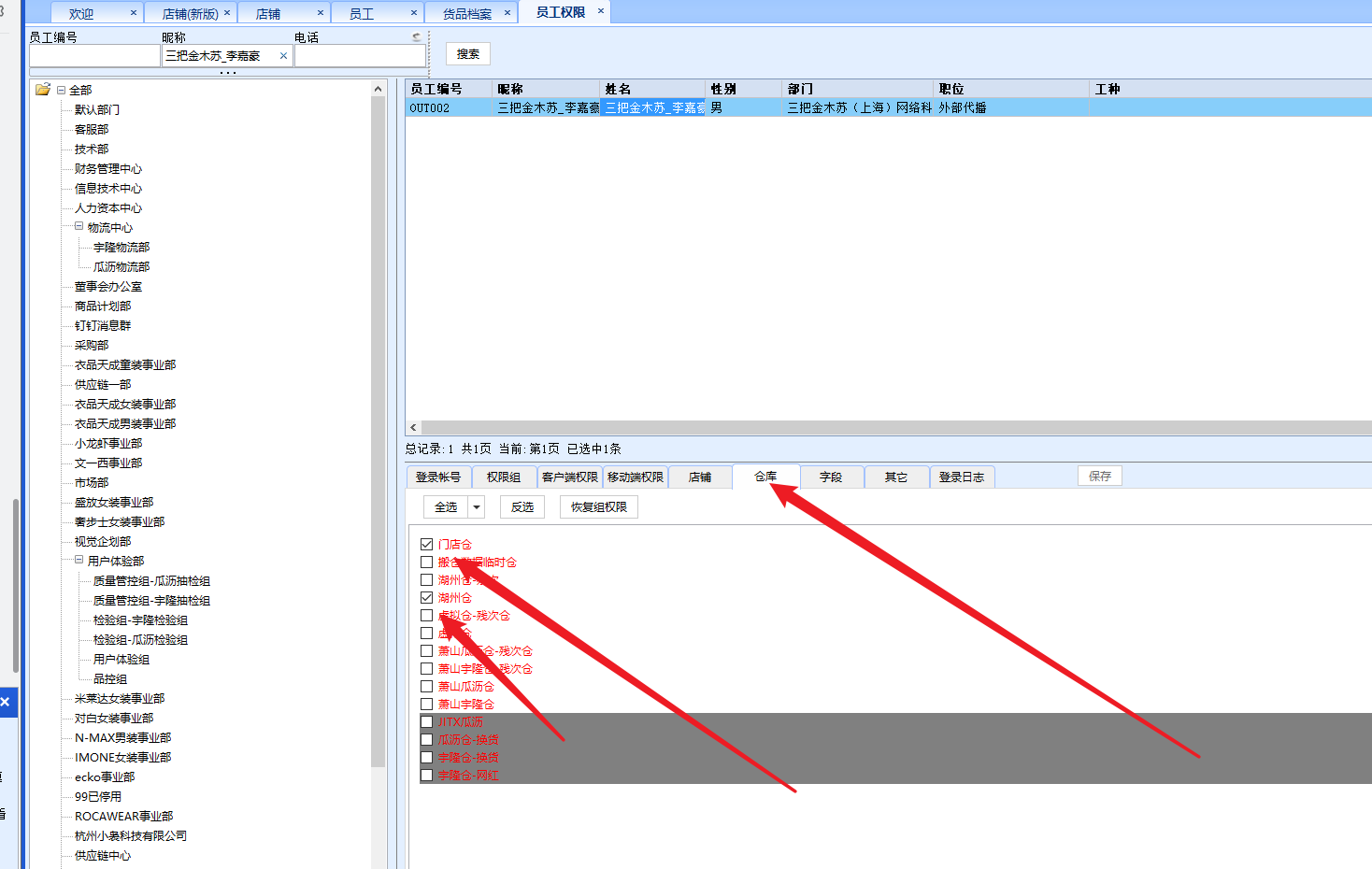Image resolution: width=1372 pixels, height=869 pixels.
Task: Uncheck the 湖州仓 warehouse checkbox
Action: [x=427, y=597]
